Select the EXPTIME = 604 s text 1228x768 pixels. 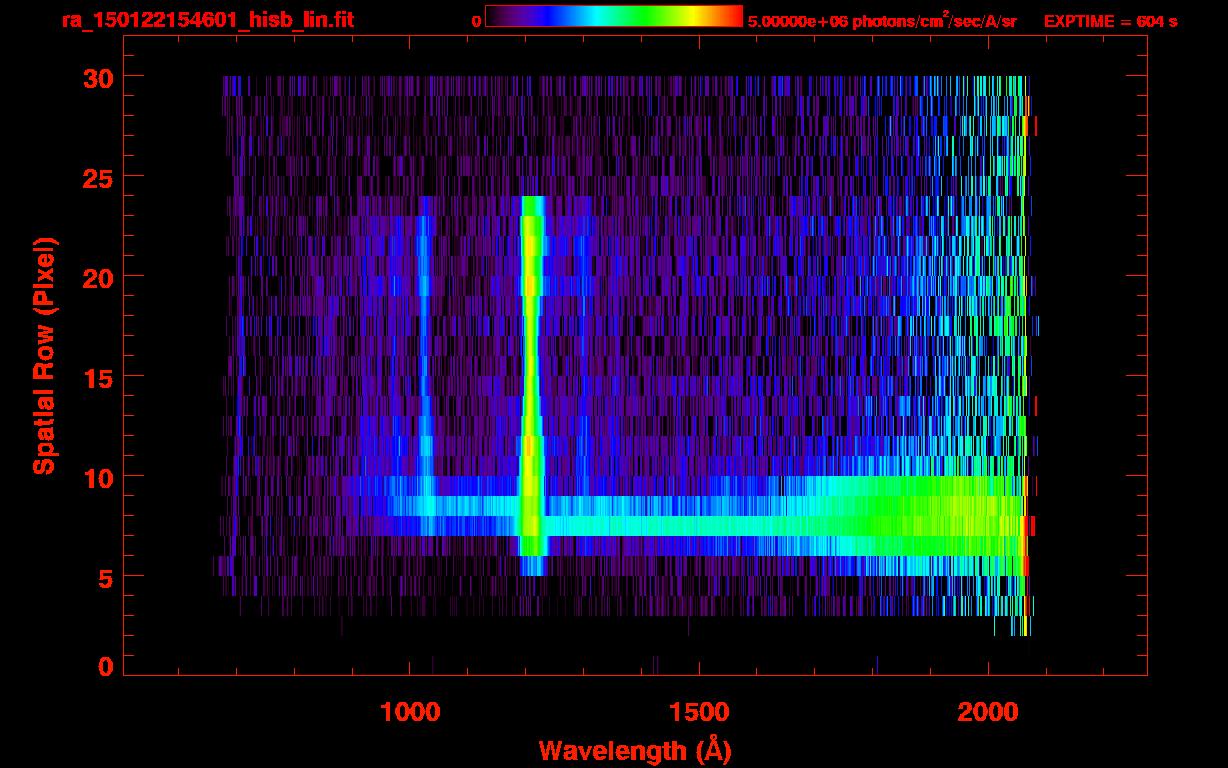(x=1110, y=21)
